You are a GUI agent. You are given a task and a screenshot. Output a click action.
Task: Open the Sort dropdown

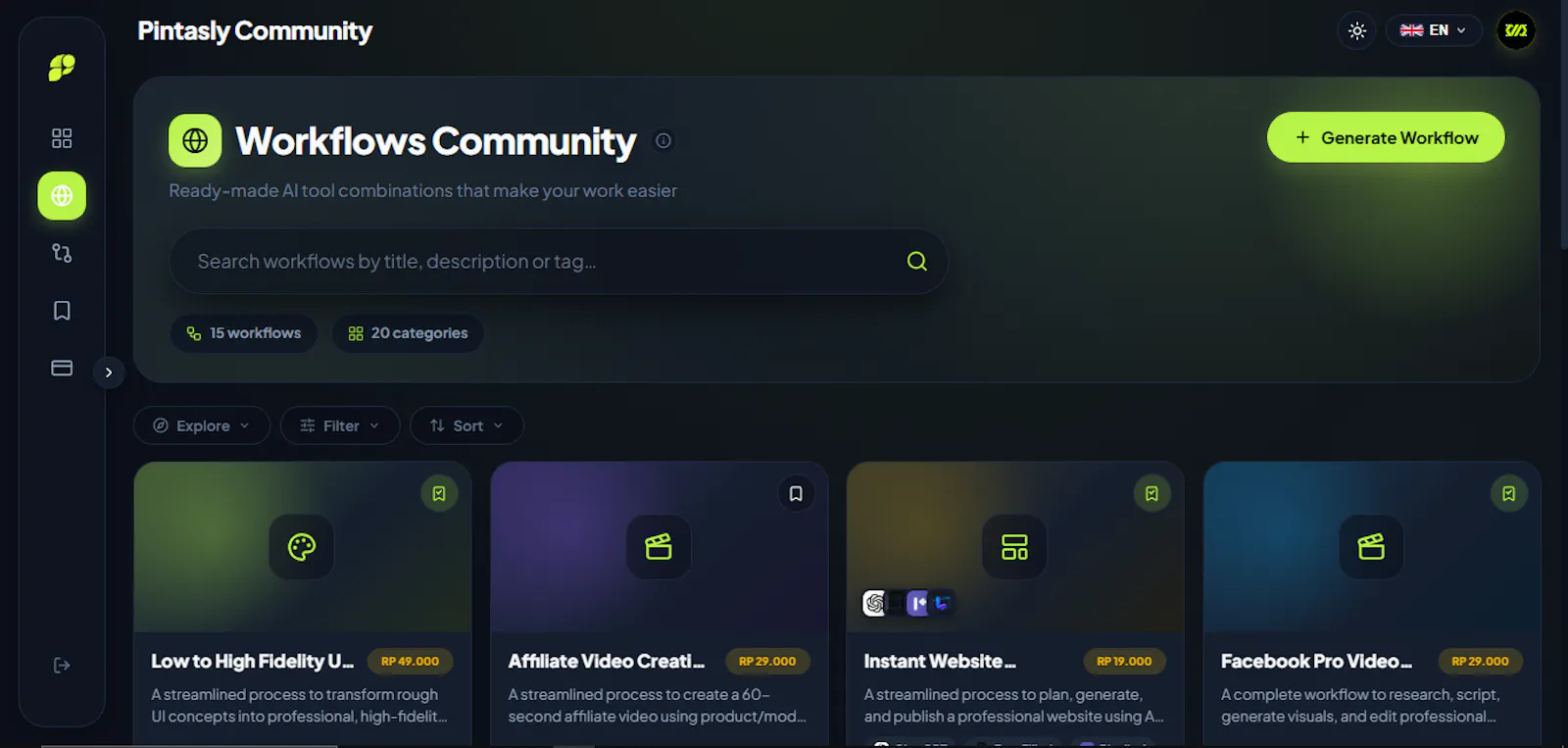coord(466,425)
